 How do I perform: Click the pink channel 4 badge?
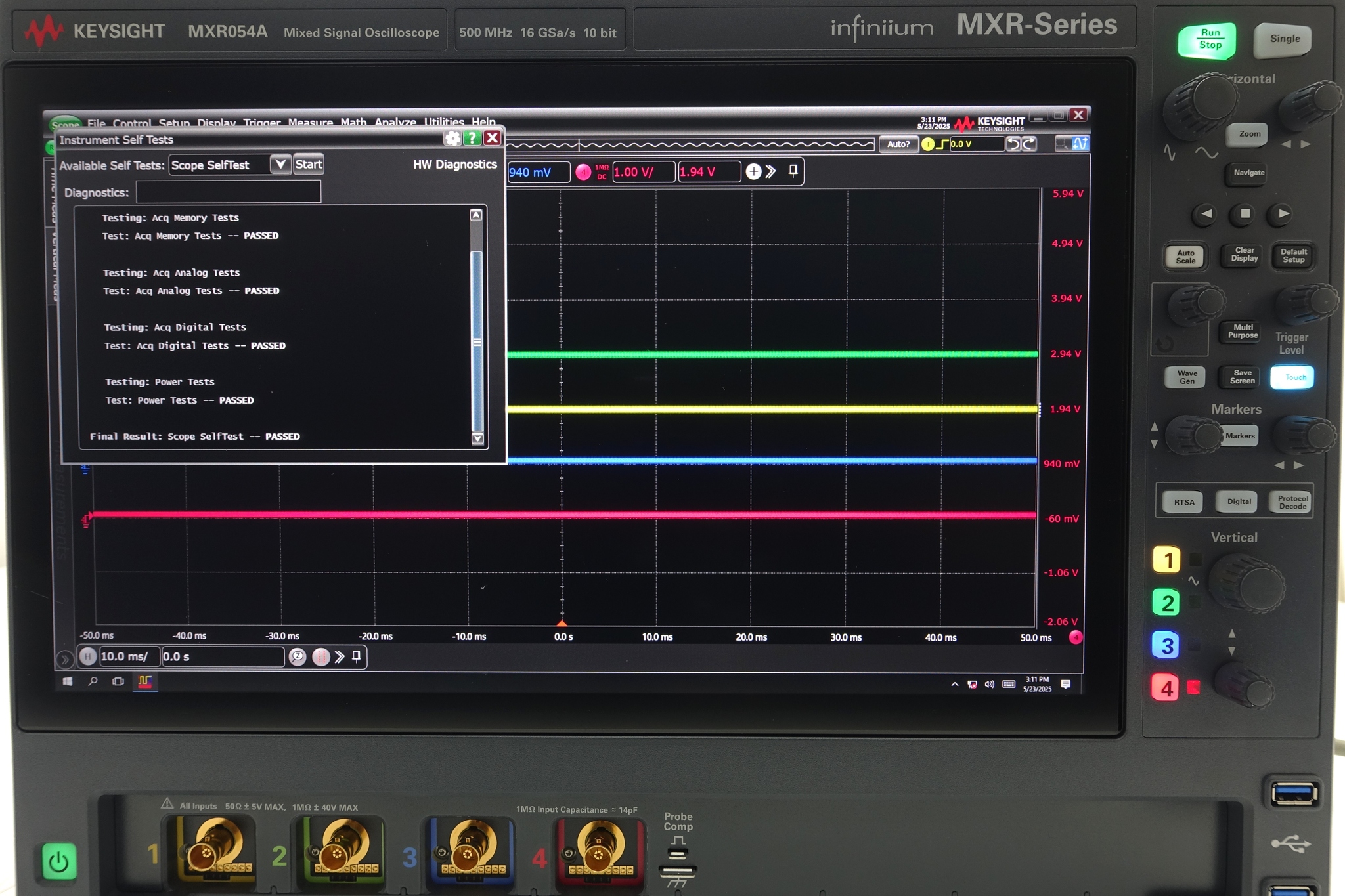pyautogui.click(x=583, y=172)
